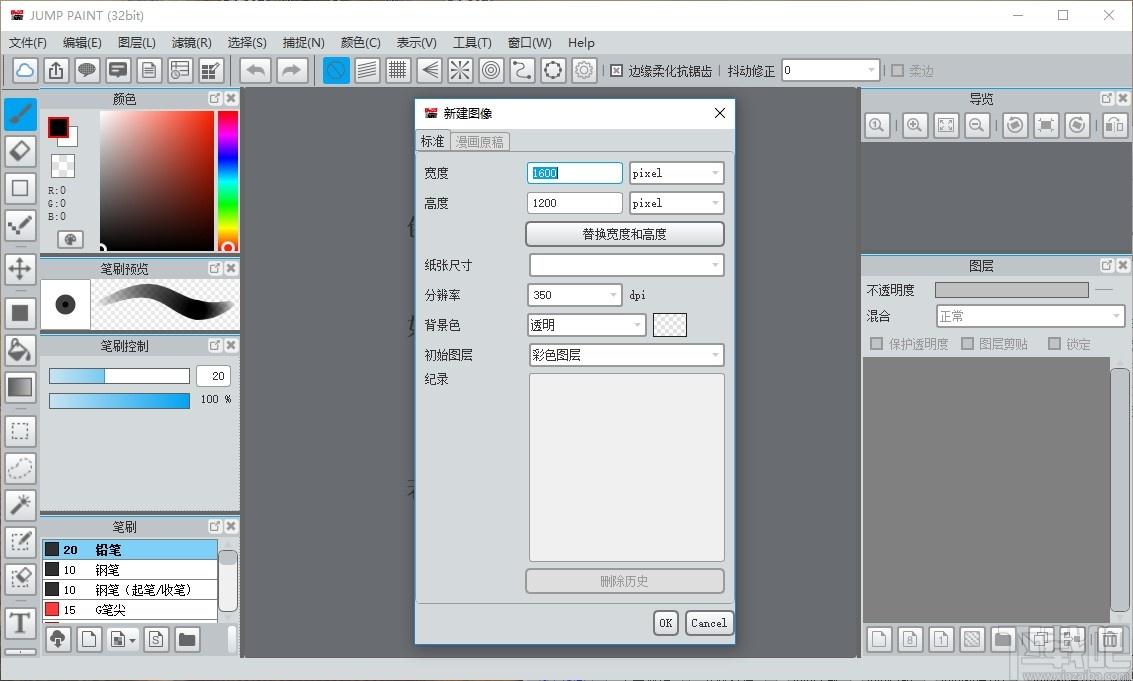Screen dimensions: 1133x681
Task: Select the 铅笔 brush row
Action: pos(130,549)
